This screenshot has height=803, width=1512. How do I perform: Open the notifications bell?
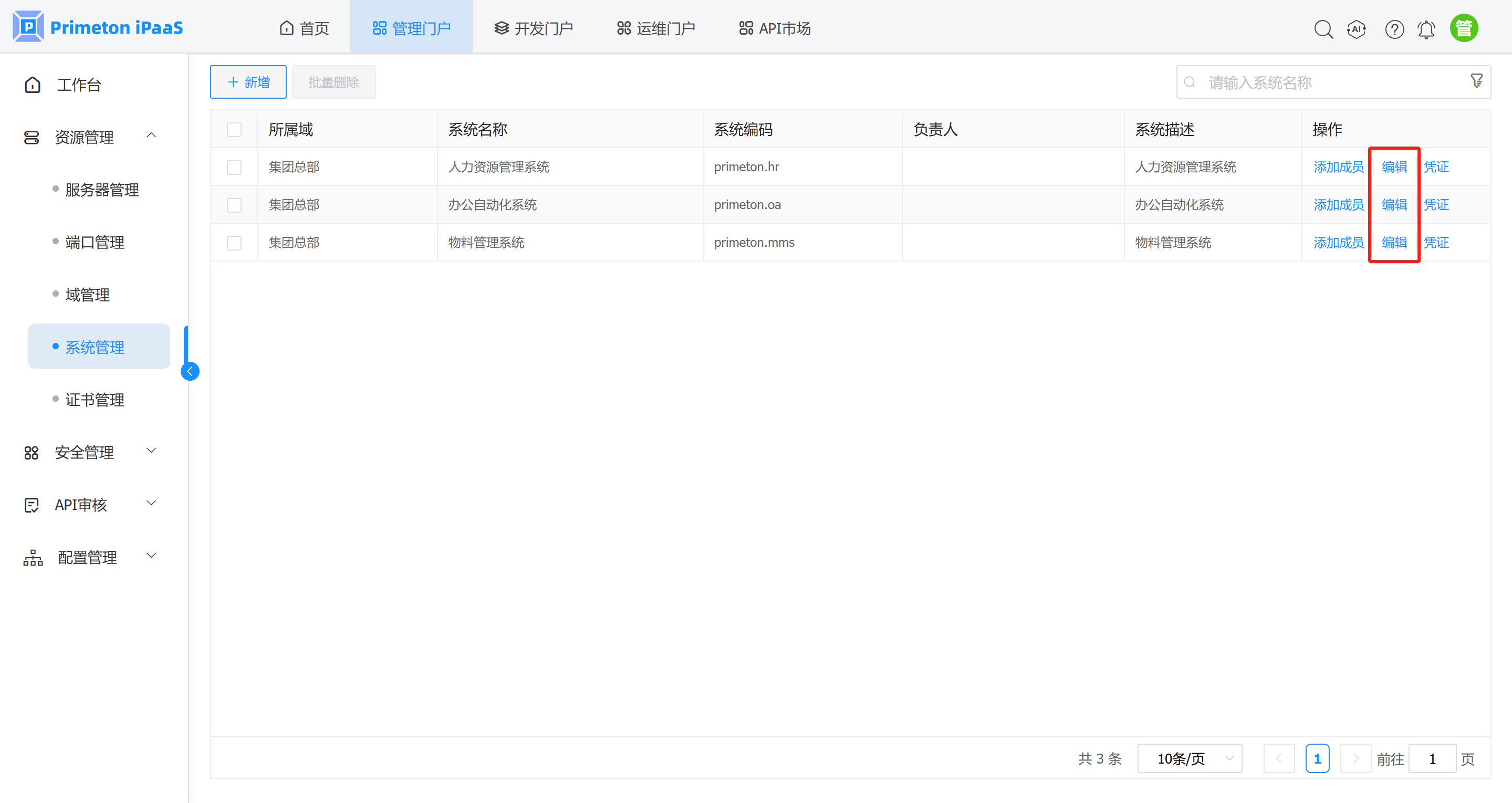tap(1426, 29)
